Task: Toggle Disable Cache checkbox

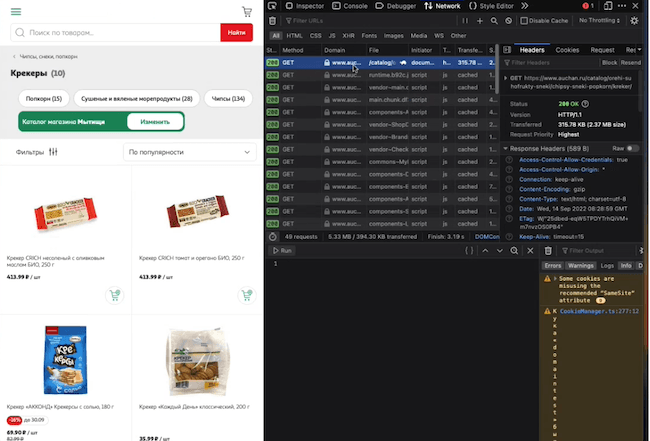Action: (x=524, y=21)
